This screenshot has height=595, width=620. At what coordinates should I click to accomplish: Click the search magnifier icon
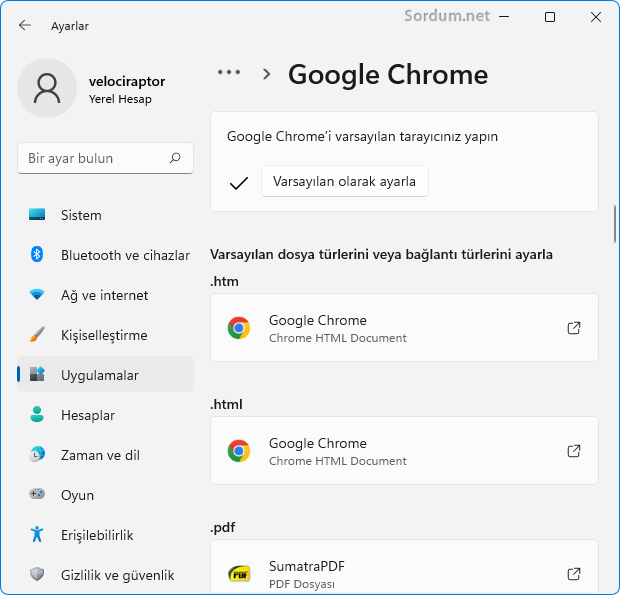click(175, 158)
